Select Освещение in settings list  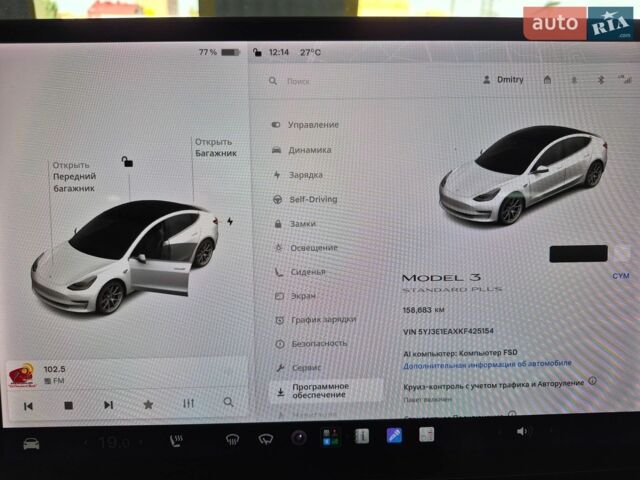306,248
